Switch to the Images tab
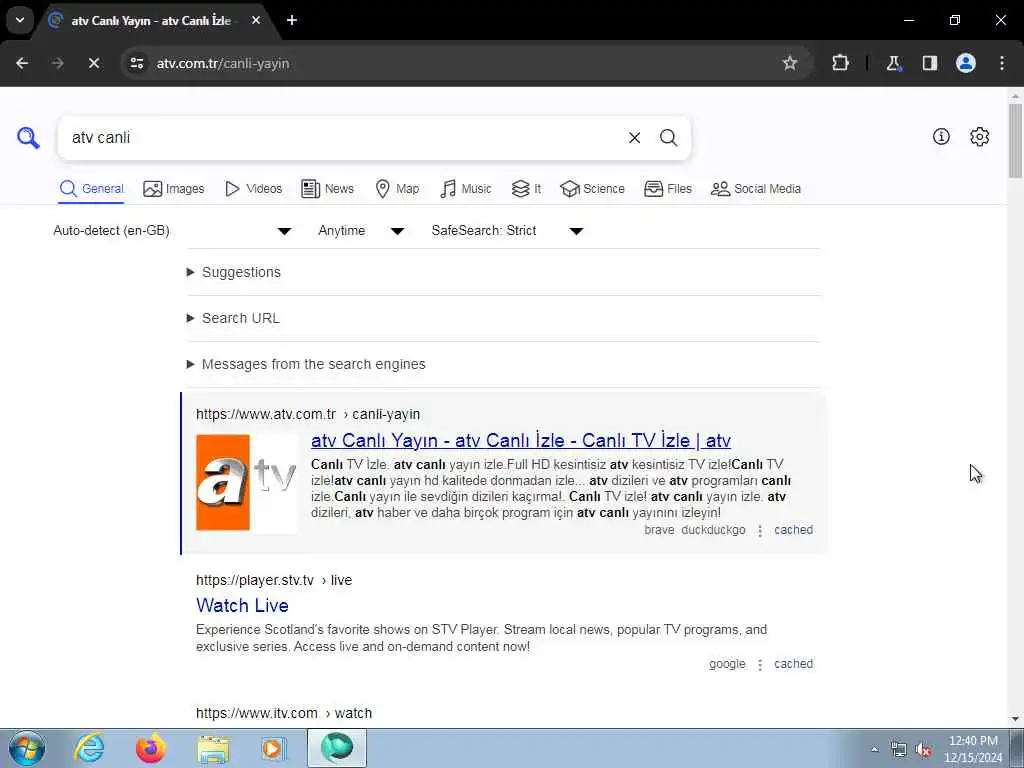Viewport: 1024px width, 768px height. click(174, 189)
